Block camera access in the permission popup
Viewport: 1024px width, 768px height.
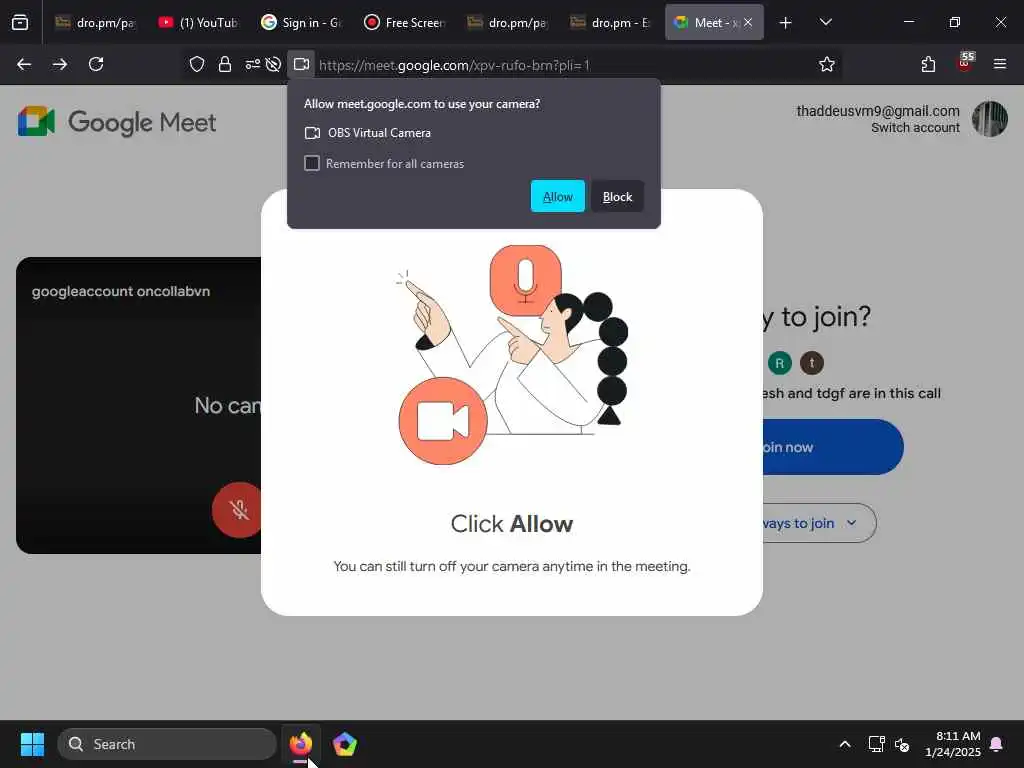click(x=617, y=197)
